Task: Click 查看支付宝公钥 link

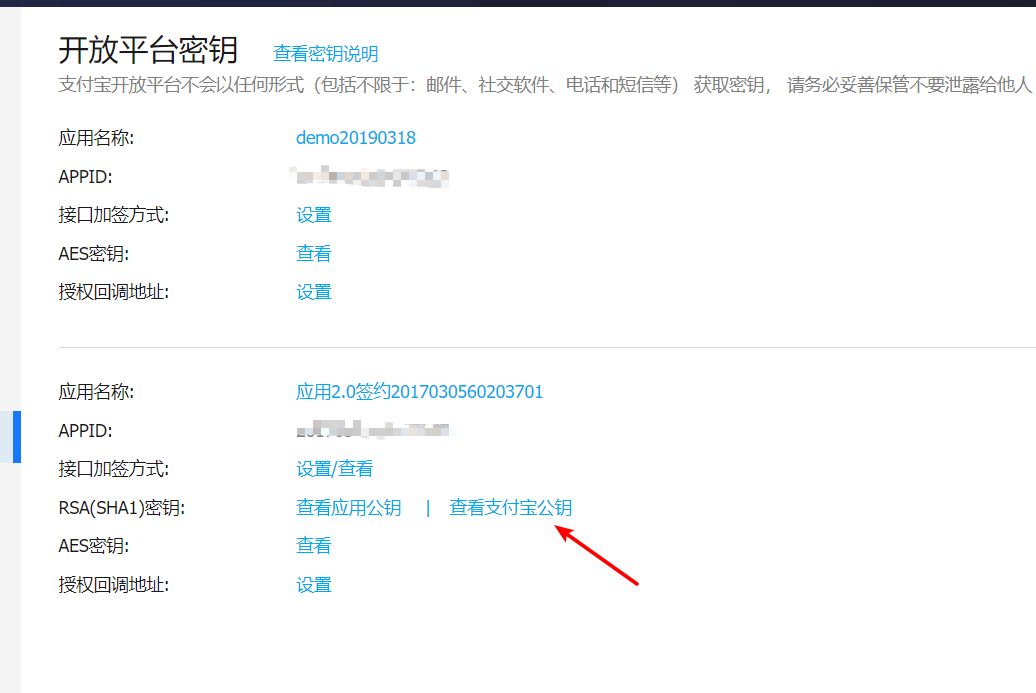Action: [x=510, y=507]
